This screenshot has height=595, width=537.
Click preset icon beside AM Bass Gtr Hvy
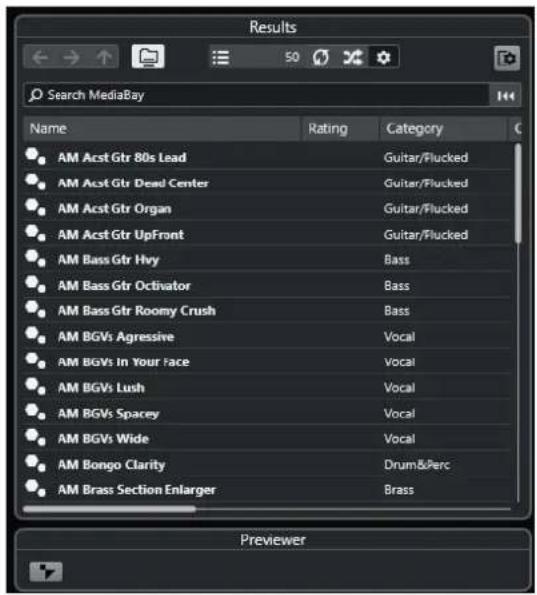pos(35,259)
